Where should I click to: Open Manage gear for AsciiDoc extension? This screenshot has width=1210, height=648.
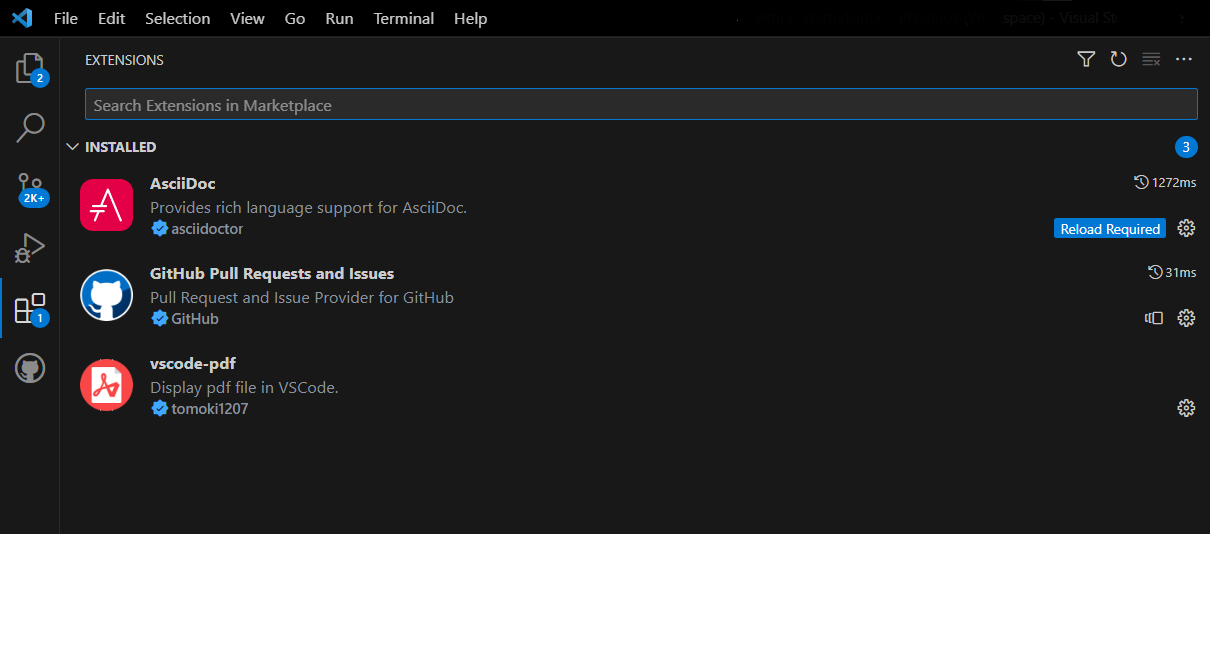click(x=1186, y=229)
